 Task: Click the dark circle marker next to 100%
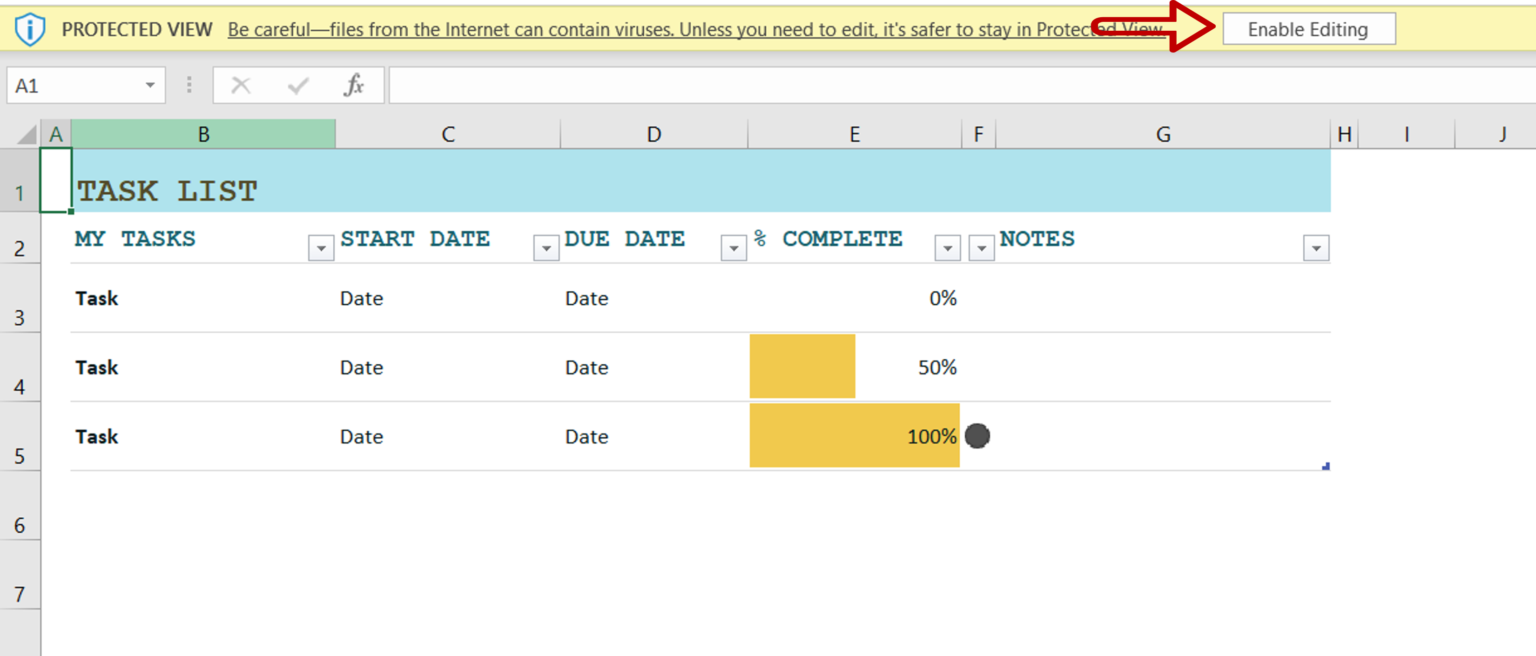click(977, 436)
